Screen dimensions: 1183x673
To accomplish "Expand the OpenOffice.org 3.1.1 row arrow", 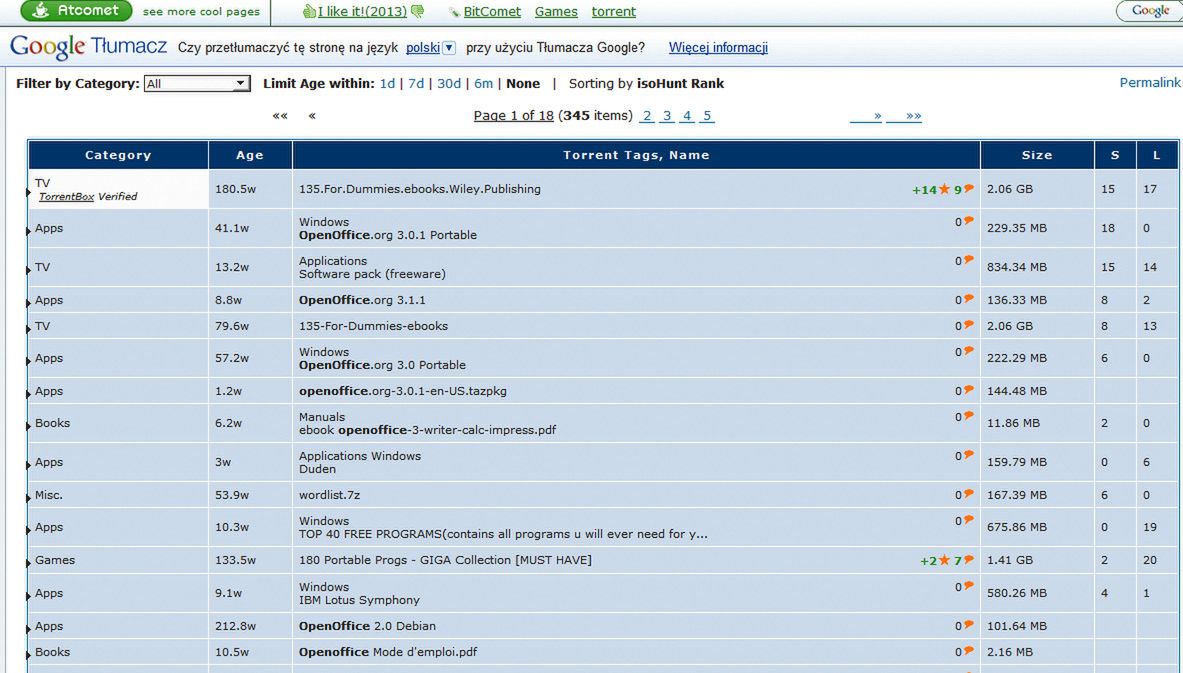I will 29,303.
